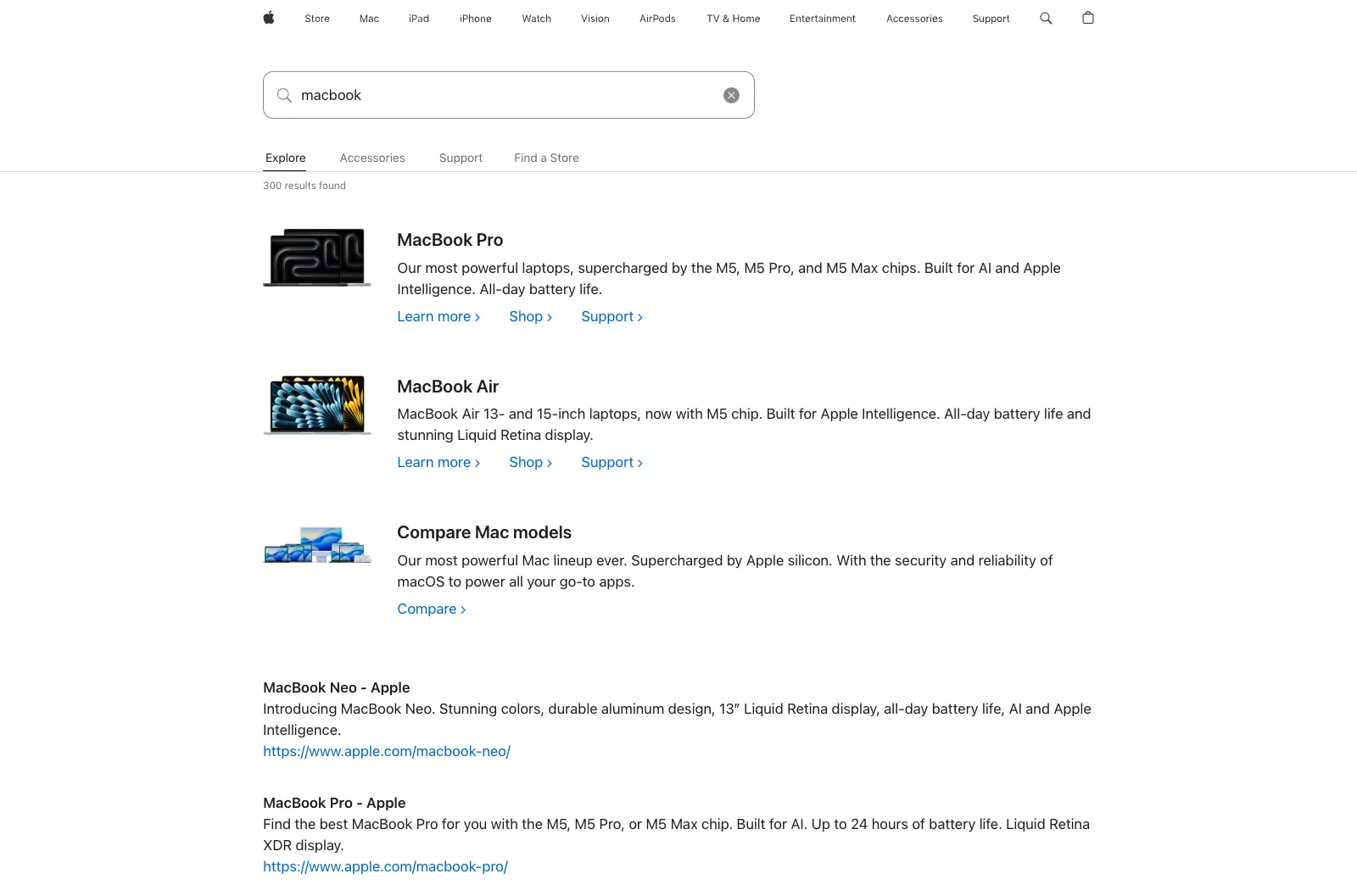The height and width of the screenshot is (896, 1357).
Task: Click Support under MacBook Pro
Action: [611, 316]
